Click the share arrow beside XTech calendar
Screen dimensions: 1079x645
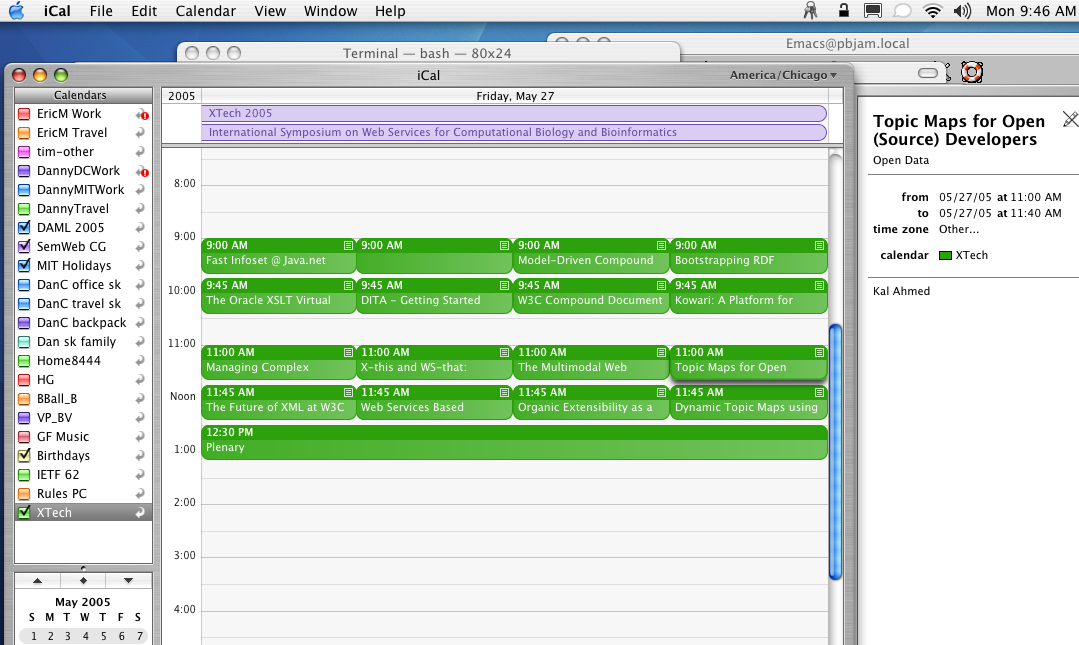(x=140, y=513)
